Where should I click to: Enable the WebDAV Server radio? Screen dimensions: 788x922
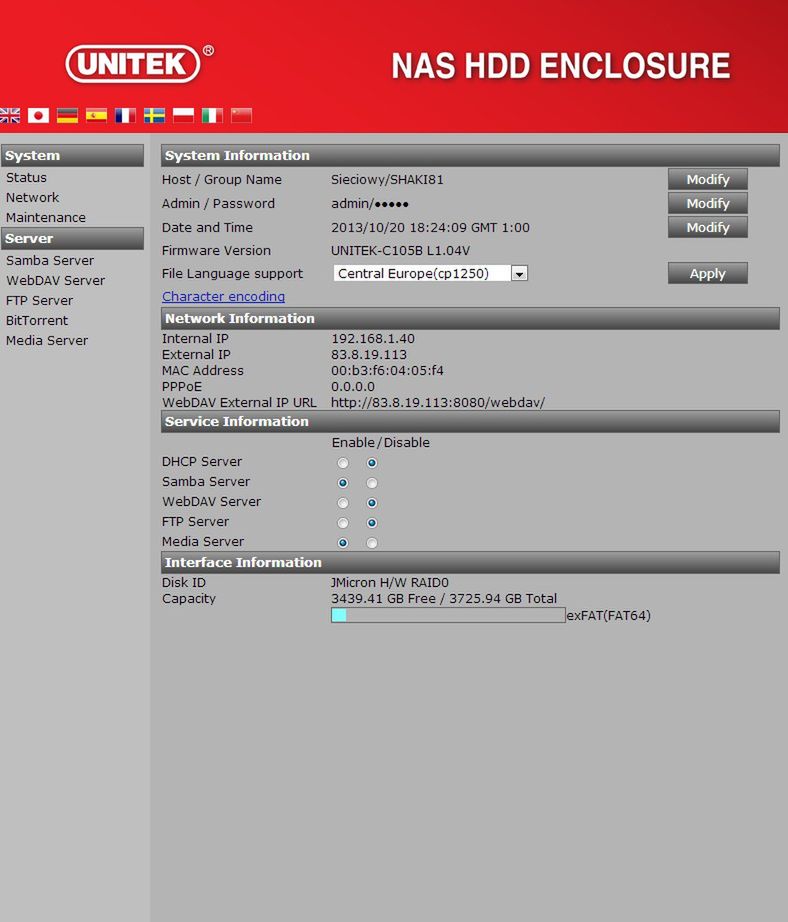coord(343,503)
